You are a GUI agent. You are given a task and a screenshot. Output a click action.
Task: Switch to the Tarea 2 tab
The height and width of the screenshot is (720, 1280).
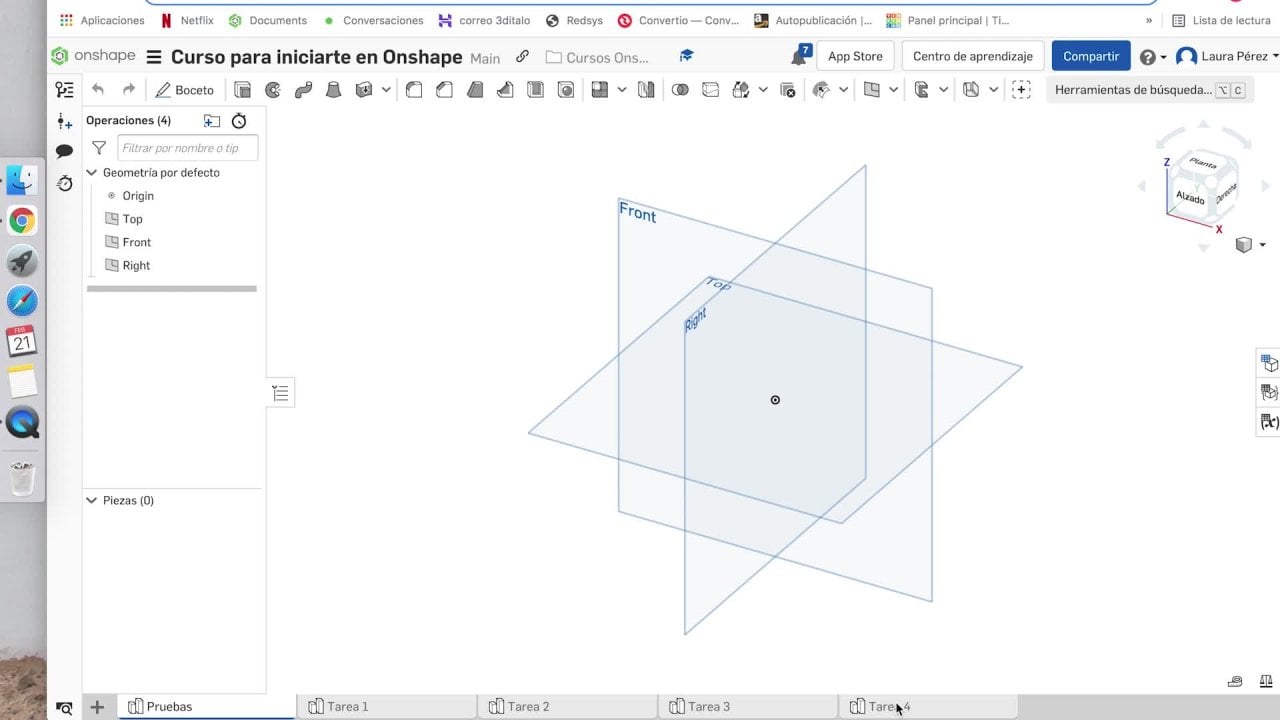point(528,706)
